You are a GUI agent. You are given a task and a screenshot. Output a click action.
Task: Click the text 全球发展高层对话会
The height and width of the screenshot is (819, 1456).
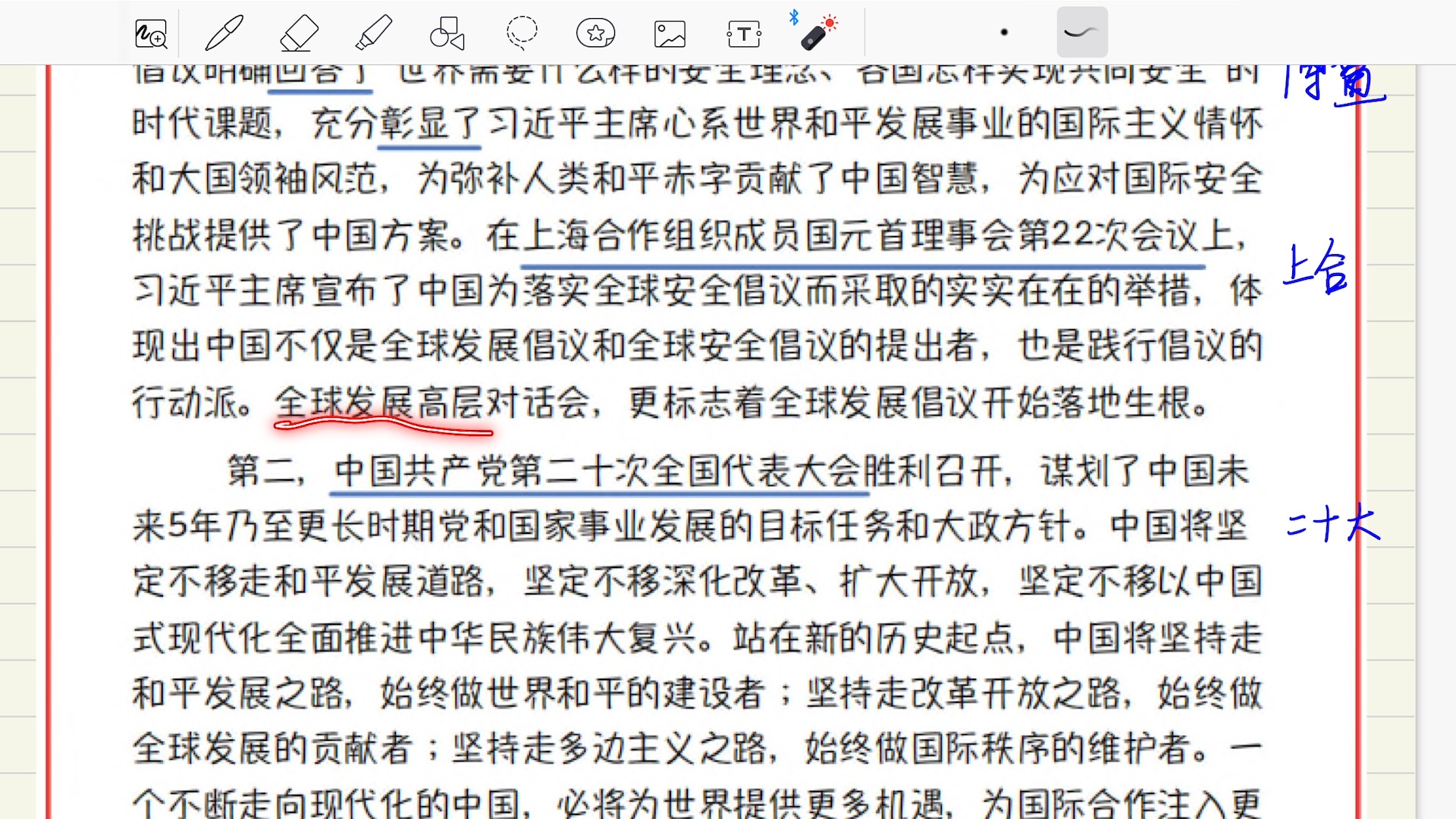[433, 402]
